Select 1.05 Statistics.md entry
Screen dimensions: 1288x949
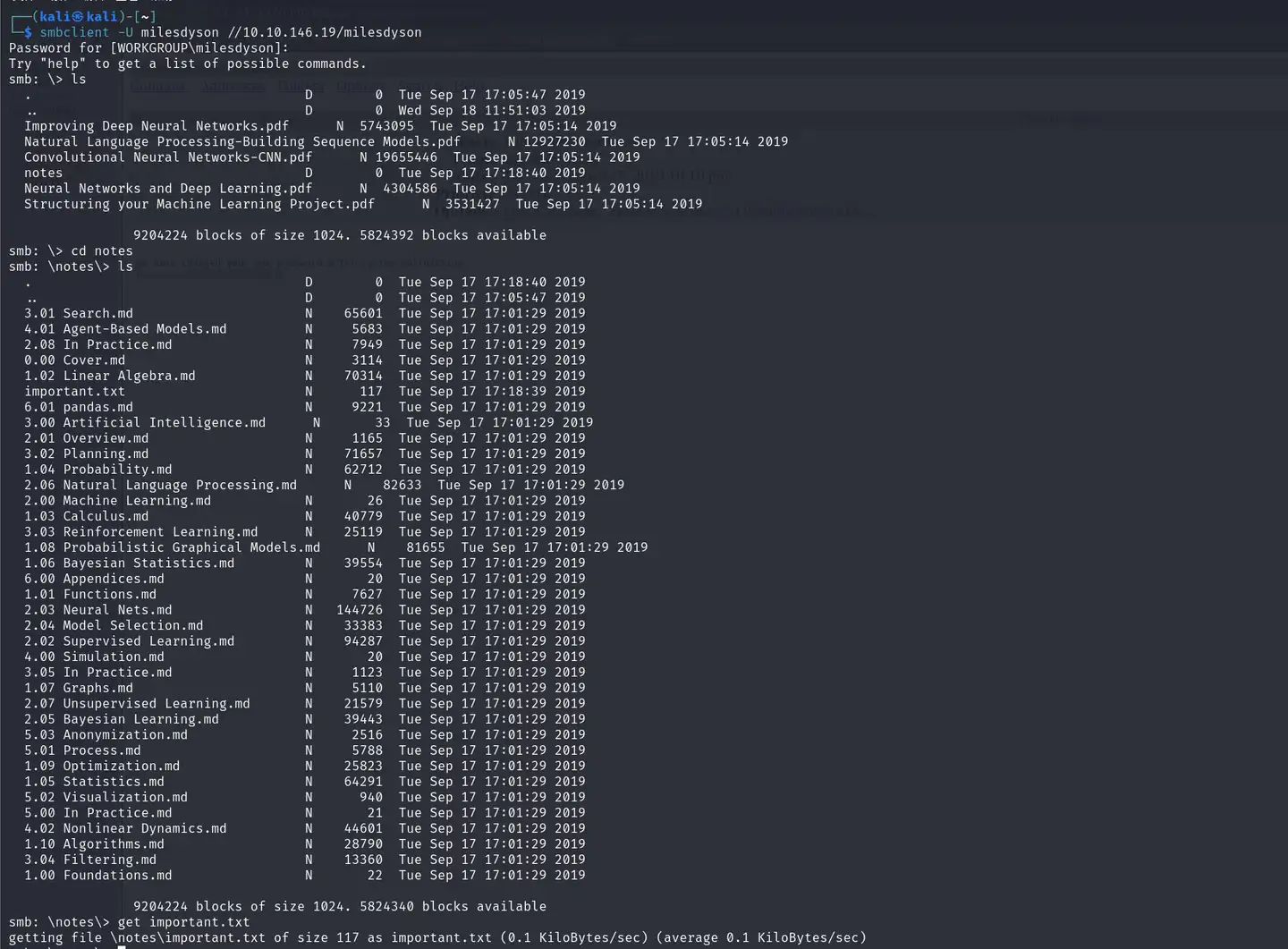(x=94, y=783)
